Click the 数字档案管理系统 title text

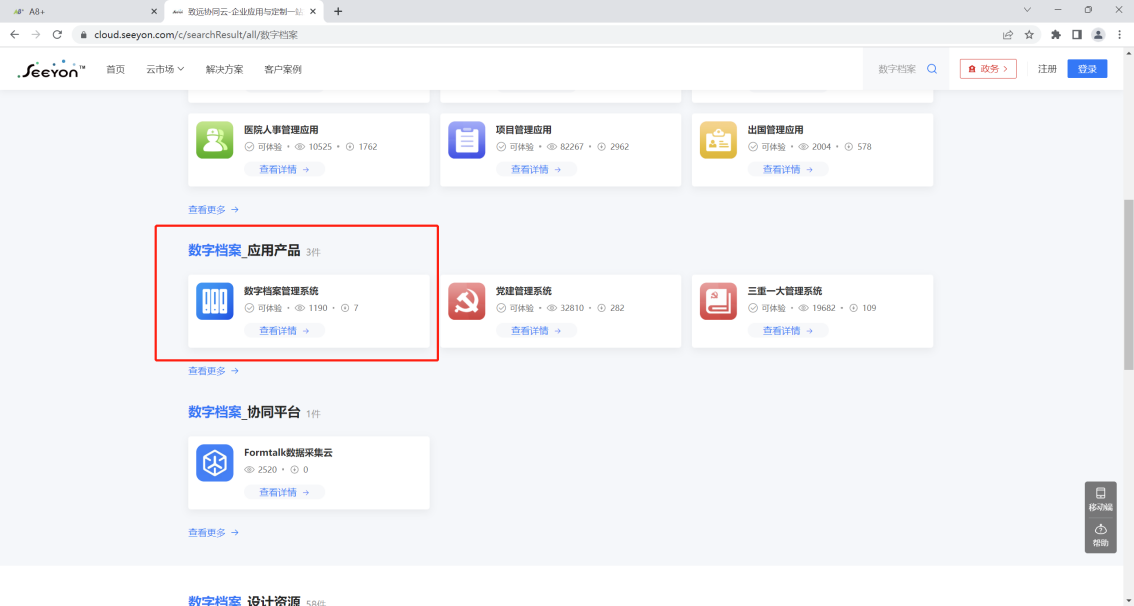281,291
